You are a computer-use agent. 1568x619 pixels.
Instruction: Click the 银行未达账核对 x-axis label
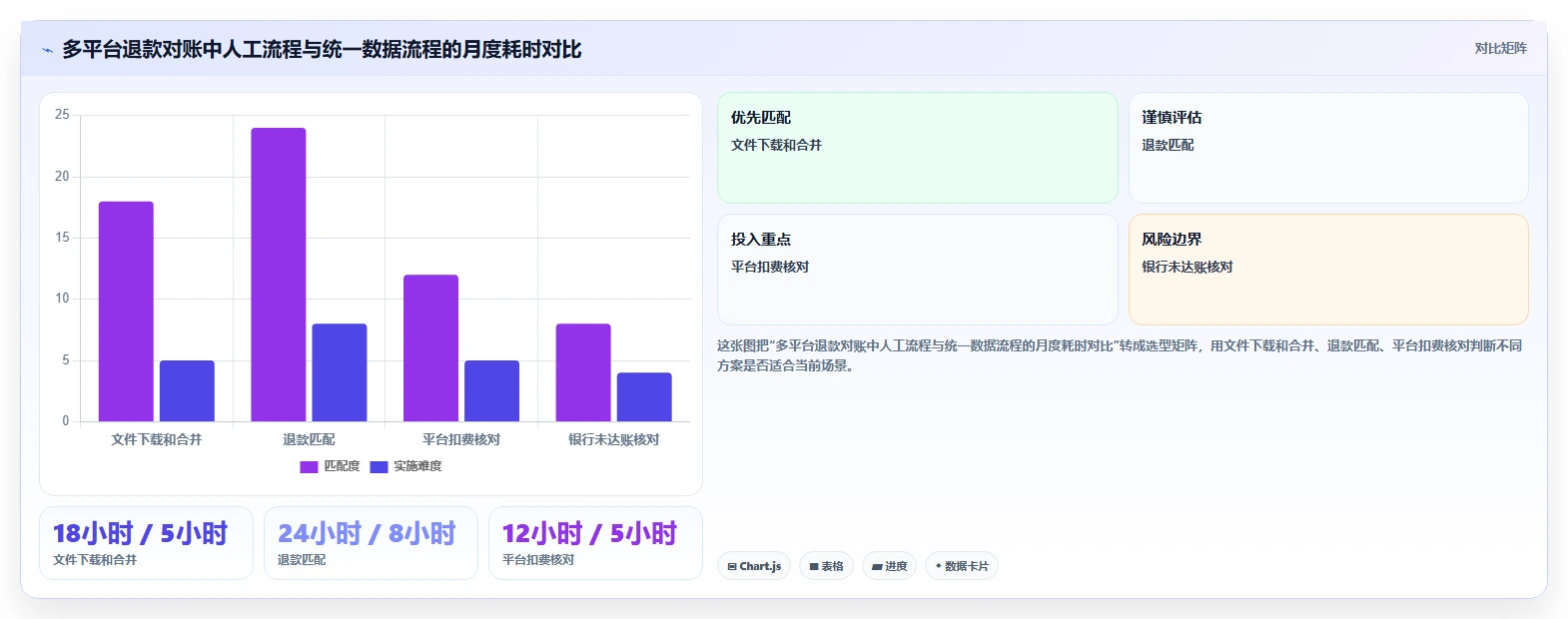[x=614, y=439]
